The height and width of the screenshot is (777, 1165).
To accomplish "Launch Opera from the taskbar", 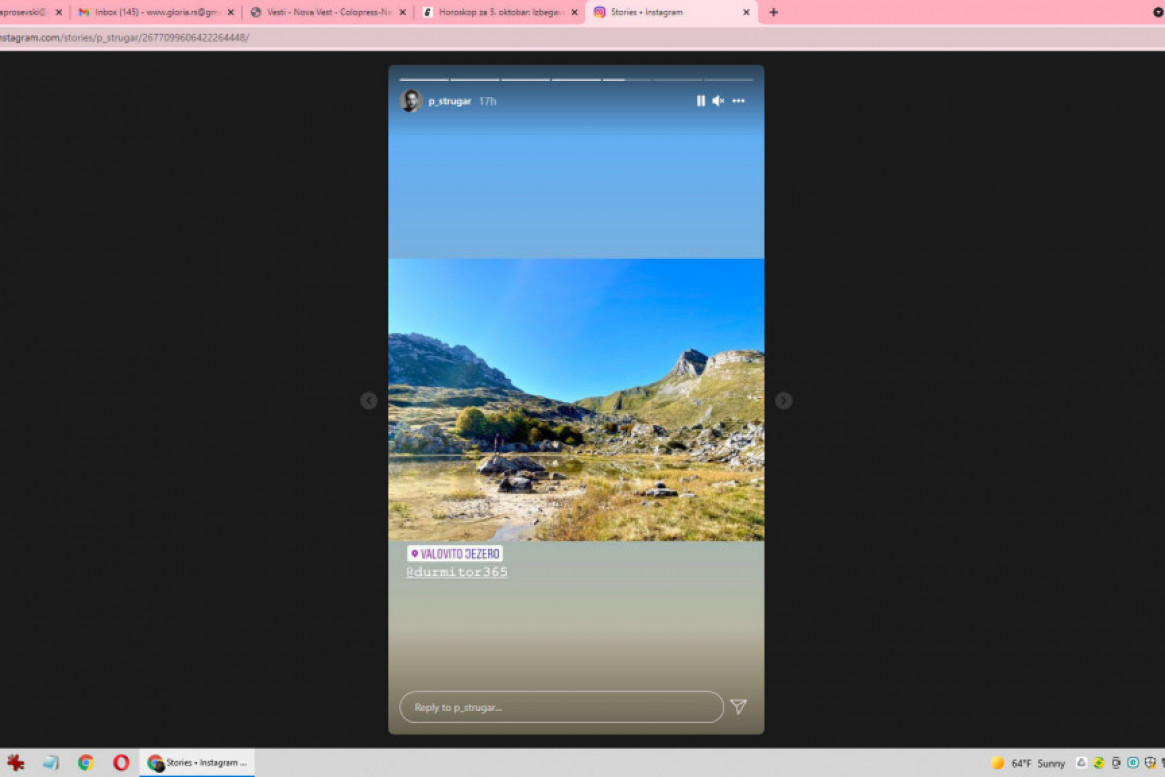I will point(121,763).
